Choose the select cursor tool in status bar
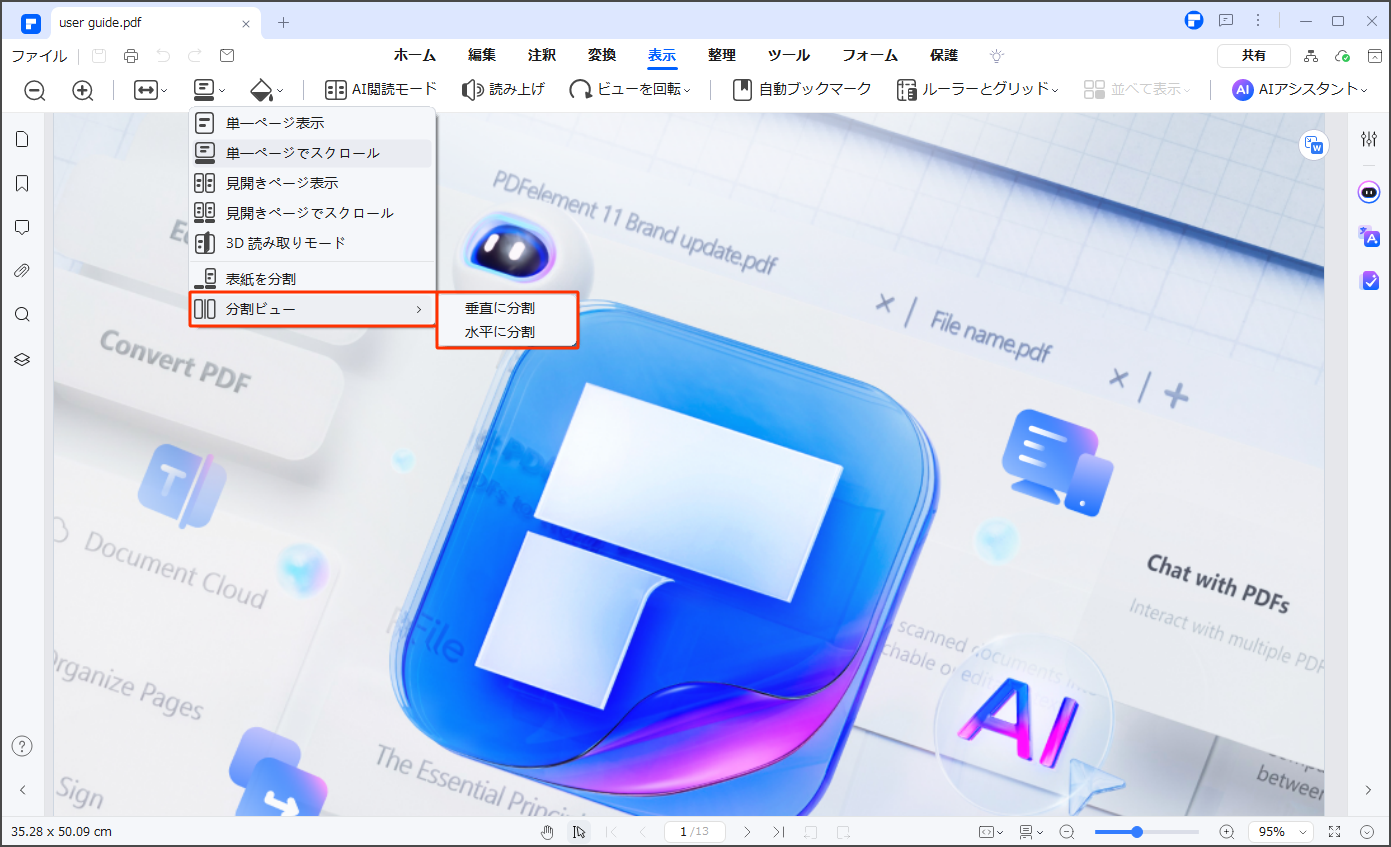Viewport: 1391px width, 847px height. pyautogui.click(x=579, y=832)
